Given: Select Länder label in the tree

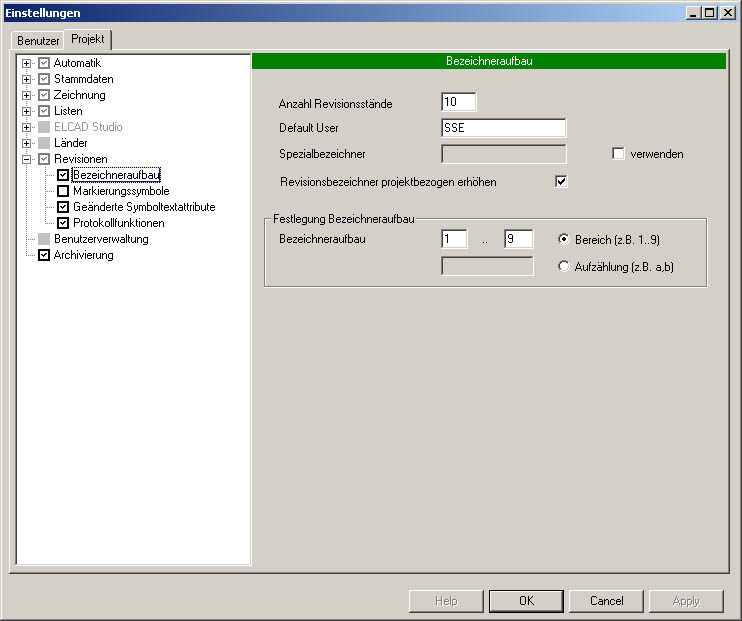Looking at the screenshot, I should (x=71, y=143).
